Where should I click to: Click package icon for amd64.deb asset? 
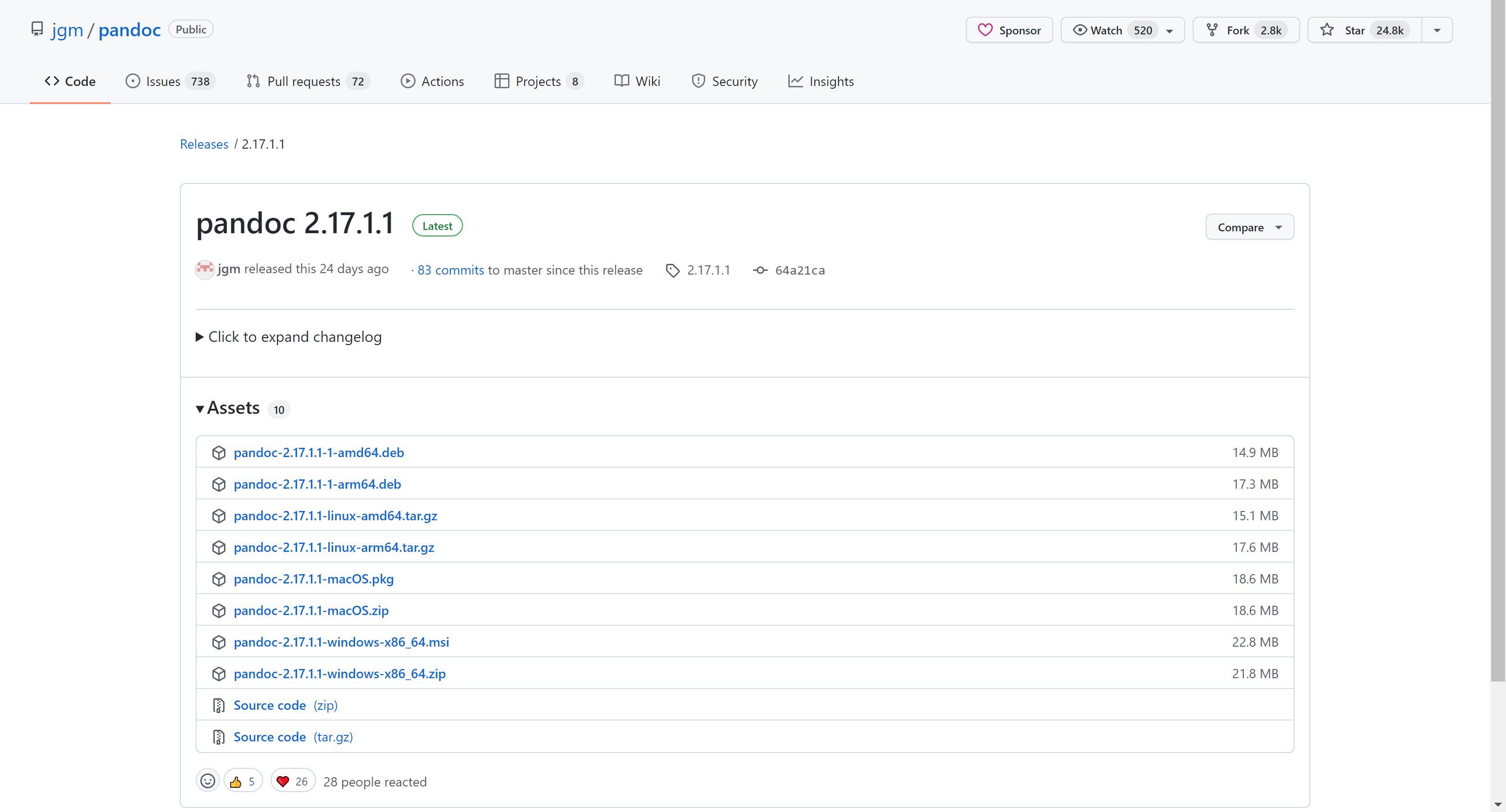pyautogui.click(x=218, y=453)
